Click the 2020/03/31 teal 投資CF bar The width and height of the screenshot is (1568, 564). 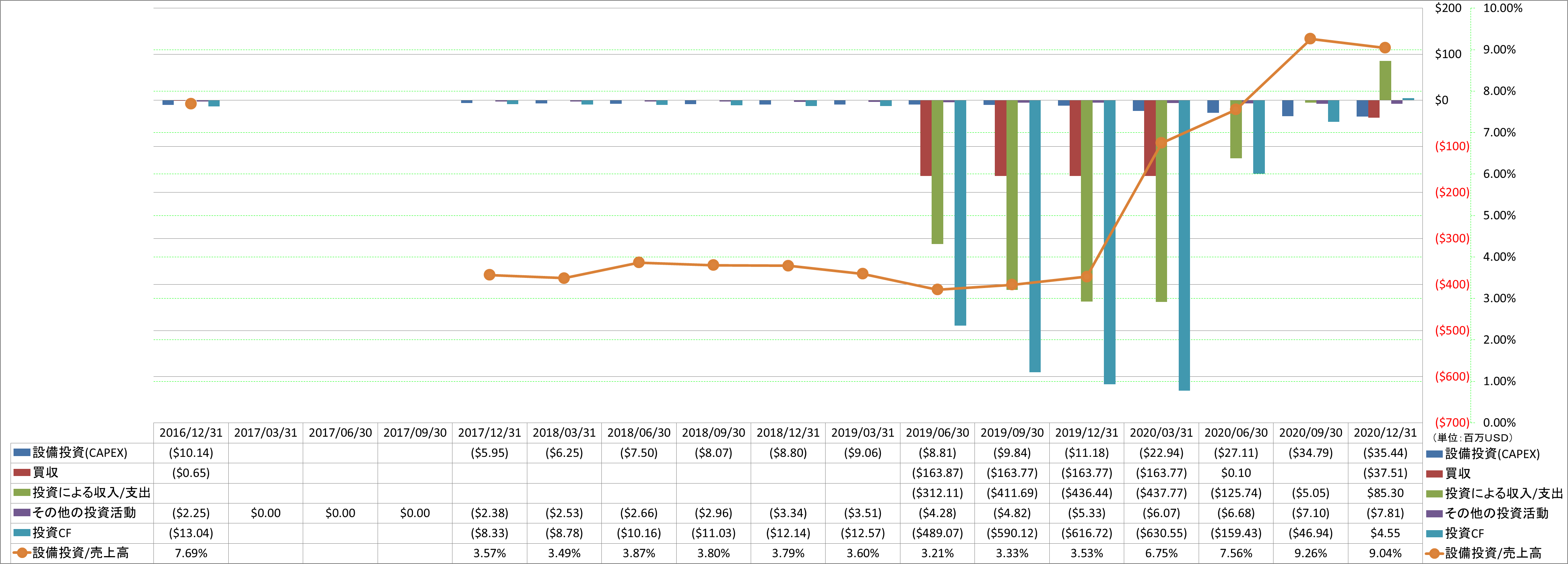(1184, 245)
